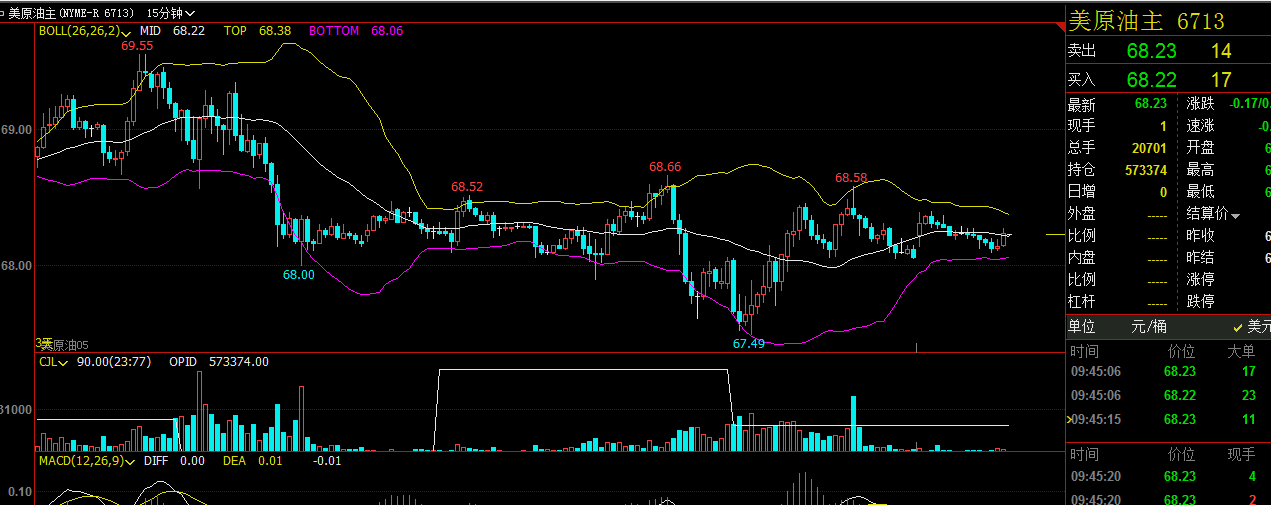Click the 67.49 low price marker
Screen dimensions: 1271x505
click(748, 343)
